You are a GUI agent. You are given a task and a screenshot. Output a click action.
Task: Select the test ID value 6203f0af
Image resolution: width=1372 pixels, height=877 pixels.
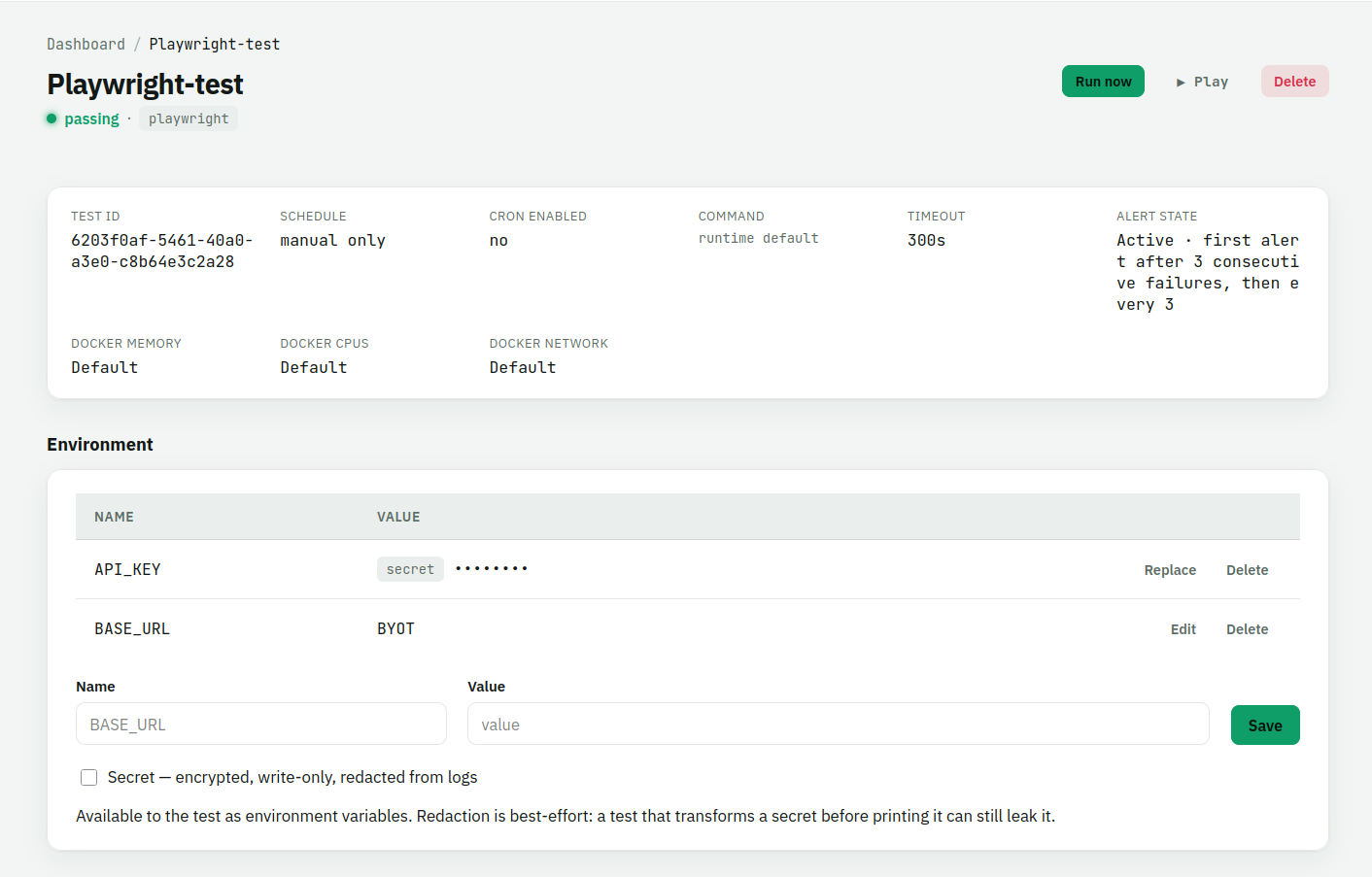point(162,251)
